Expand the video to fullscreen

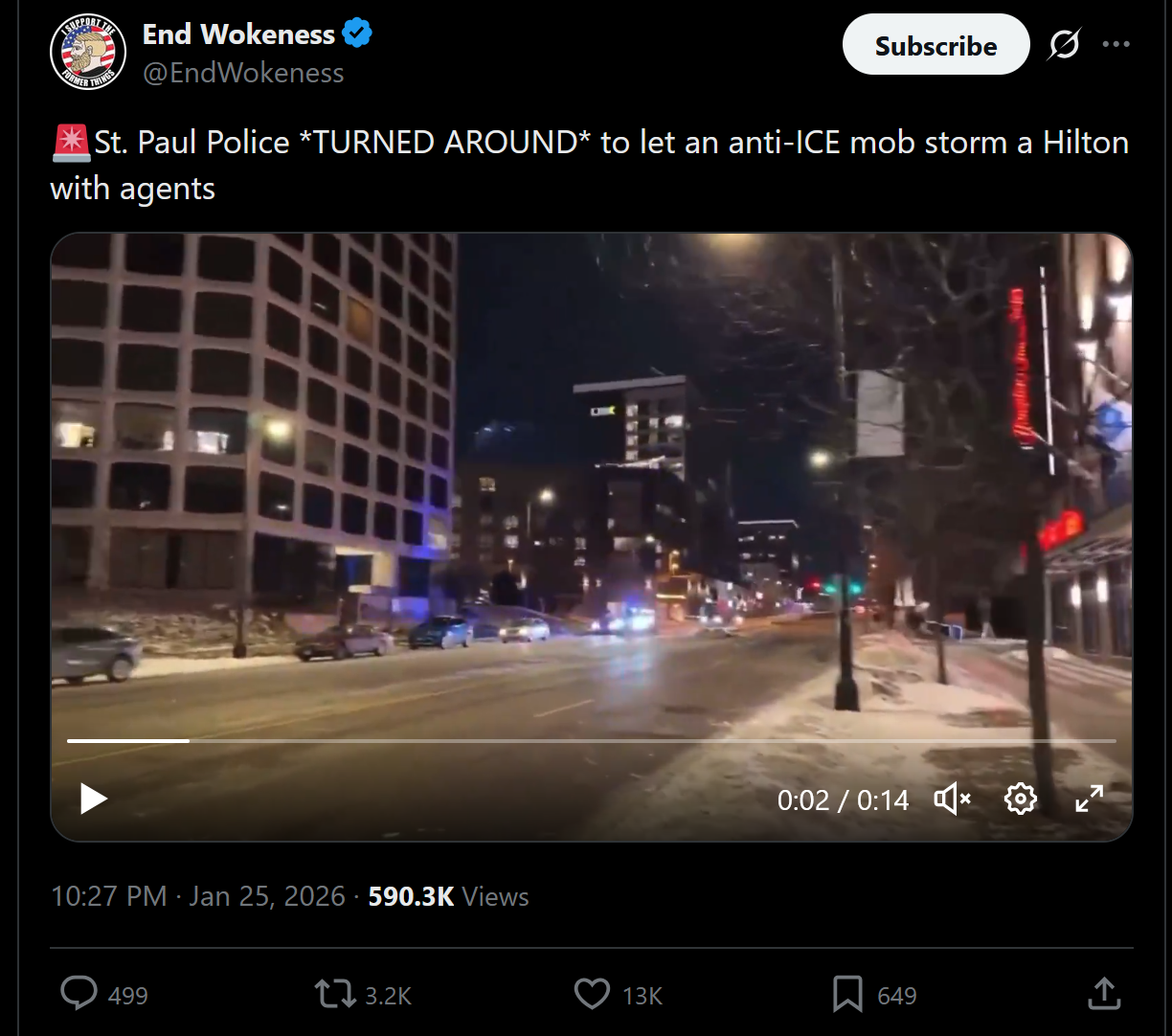[1090, 799]
